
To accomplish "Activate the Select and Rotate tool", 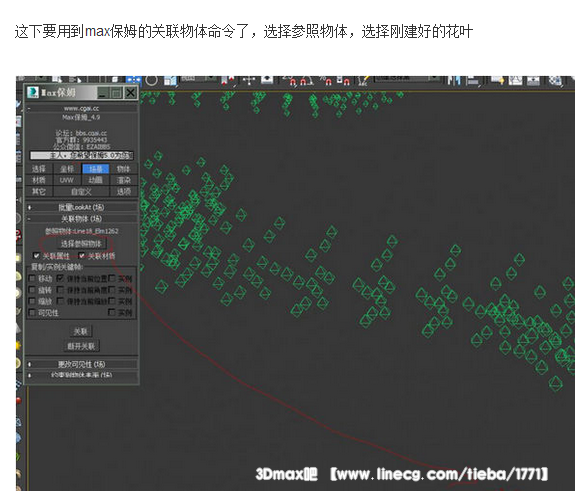I will 151,80.
